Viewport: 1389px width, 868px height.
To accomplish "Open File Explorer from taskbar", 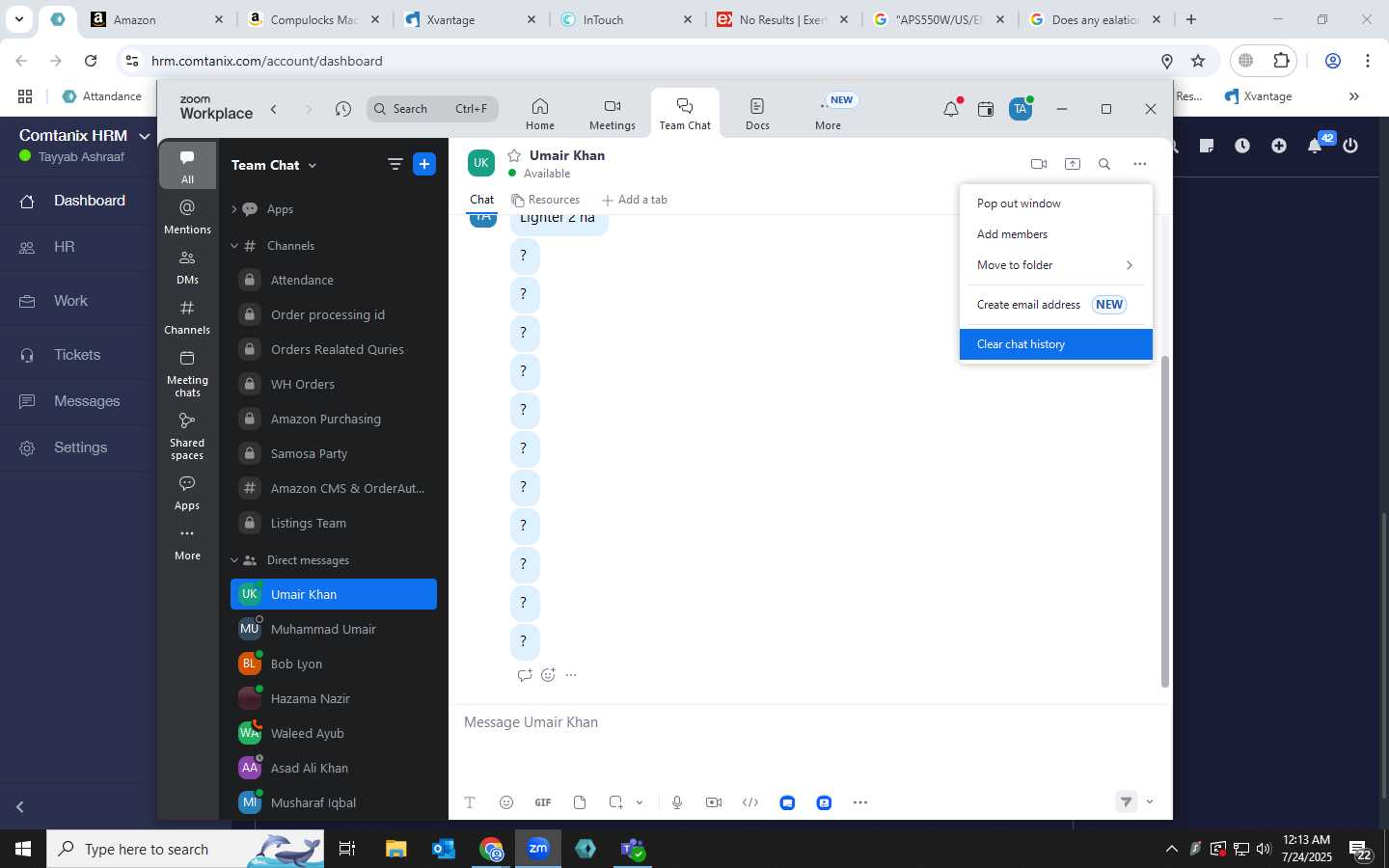I will click(395, 849).
